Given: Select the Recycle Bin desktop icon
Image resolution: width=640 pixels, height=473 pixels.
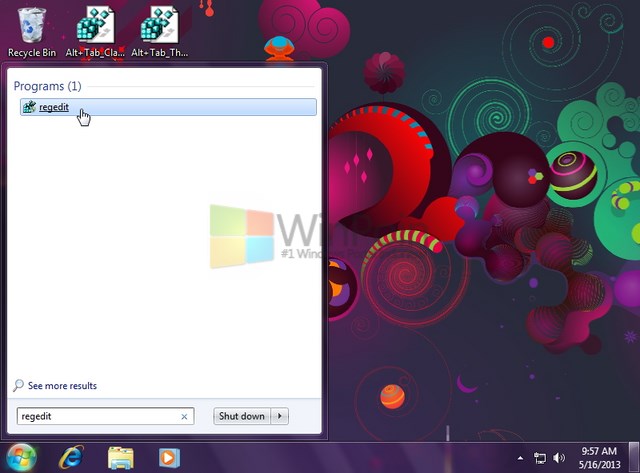Looking at the screenshot, I should (32, 33).
